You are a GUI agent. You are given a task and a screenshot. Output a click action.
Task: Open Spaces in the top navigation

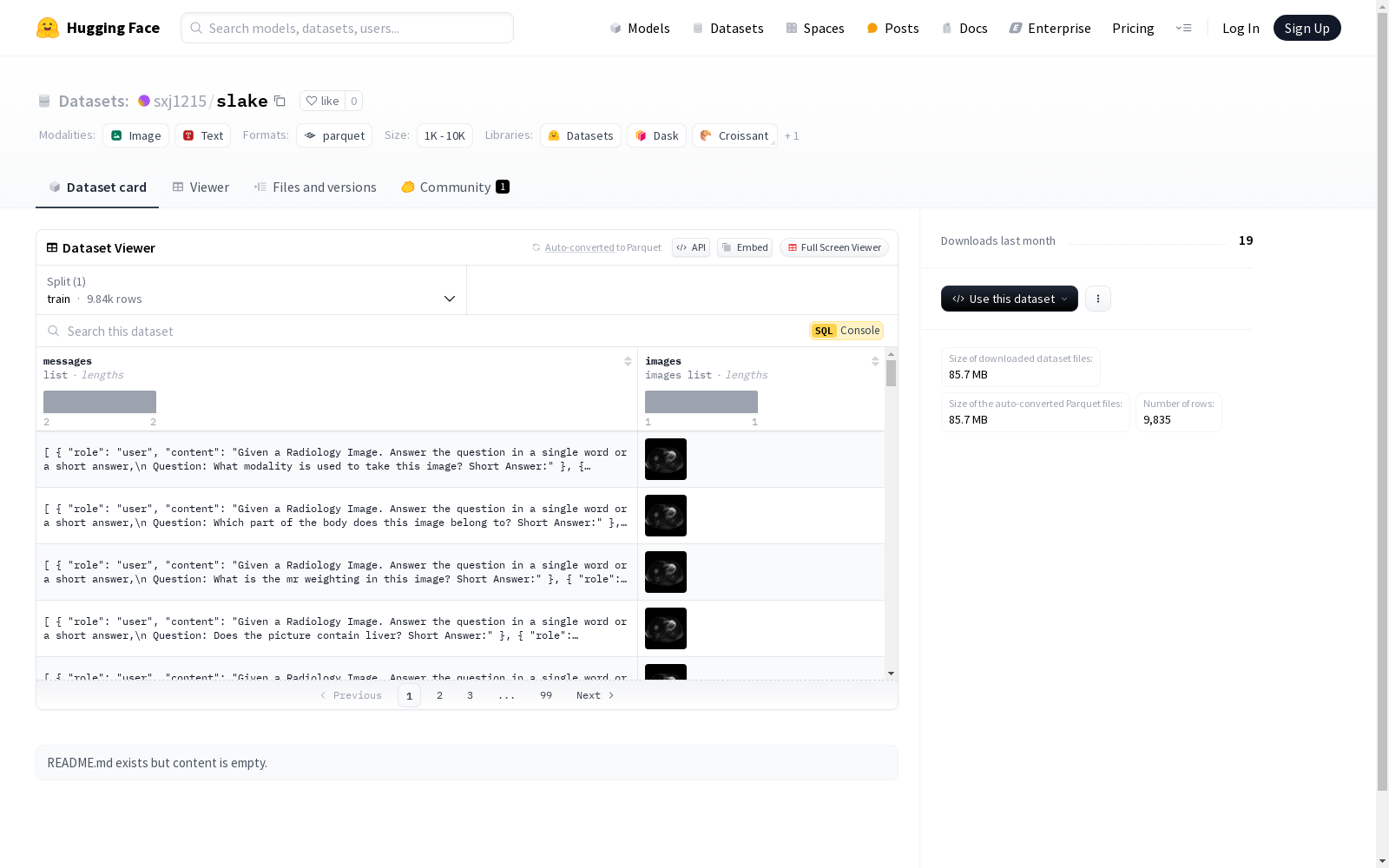pyautogui.click(x=815, y=28)
